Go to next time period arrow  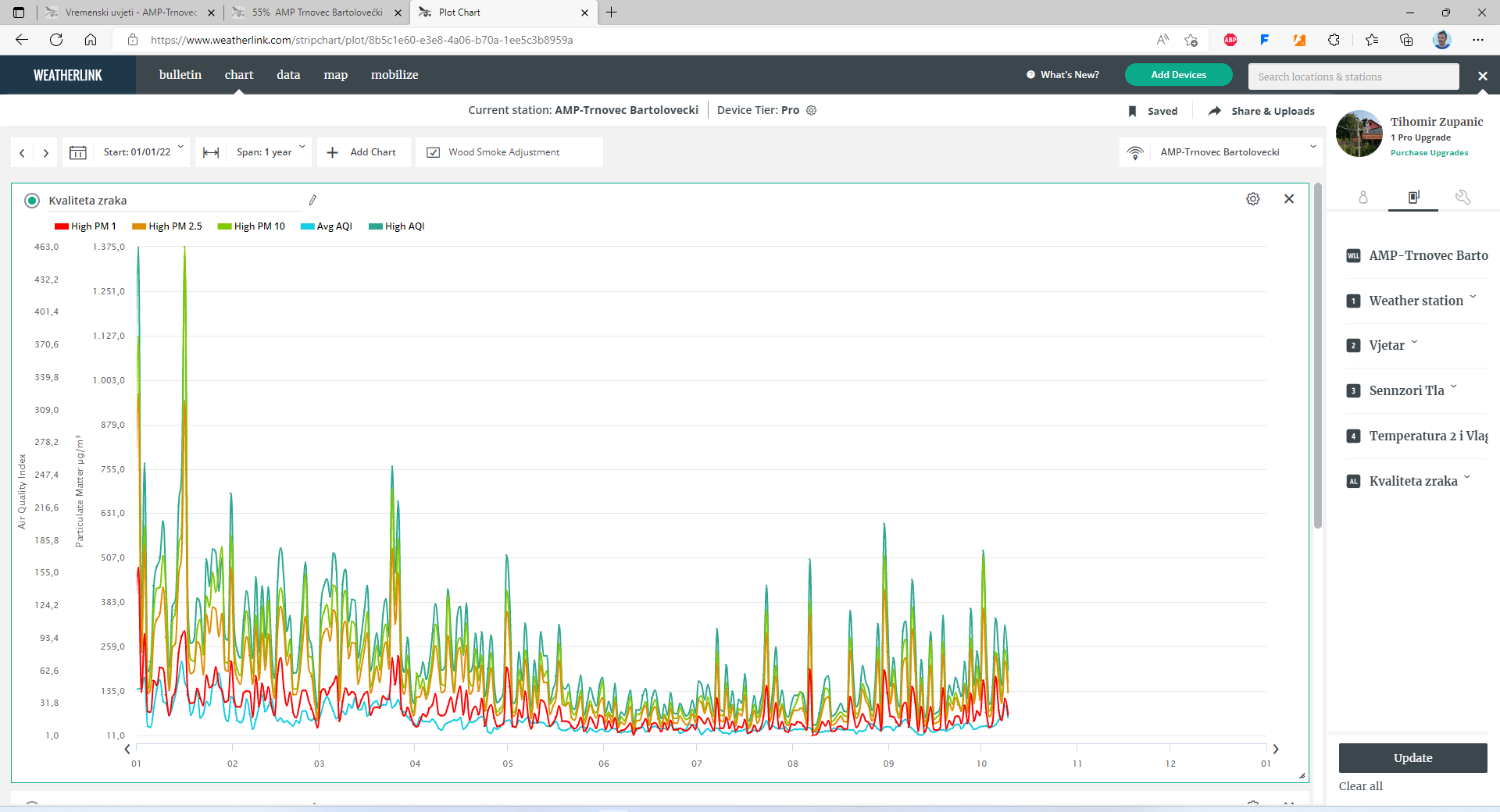[46, 153]
